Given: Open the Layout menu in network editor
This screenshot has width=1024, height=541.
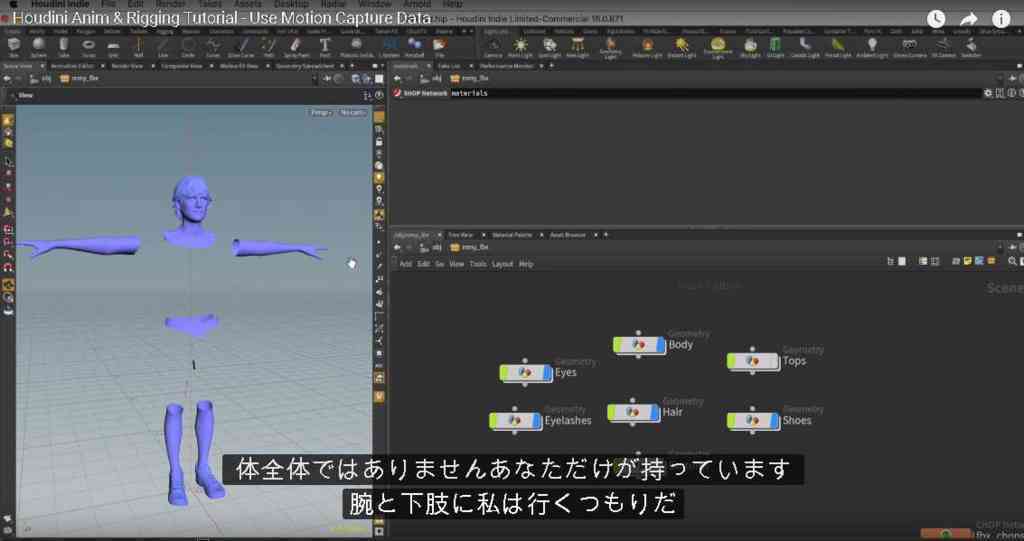Looking at the screenshot, I should [502, 264].
